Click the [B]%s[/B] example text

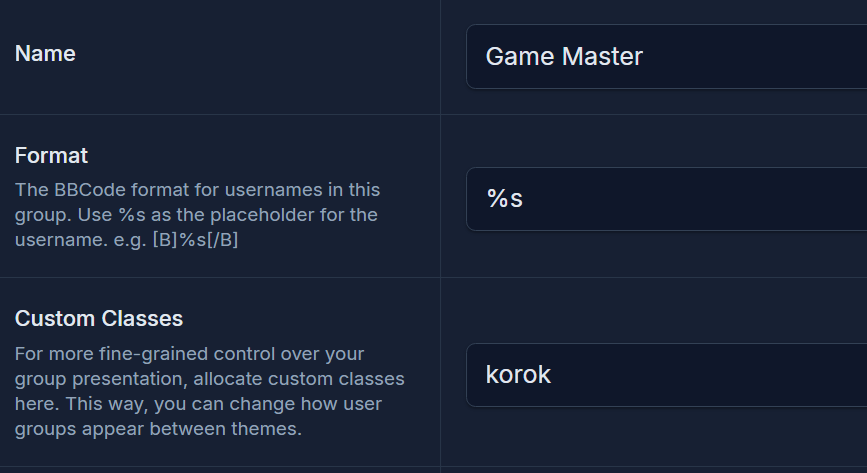(x=195, y=240)
